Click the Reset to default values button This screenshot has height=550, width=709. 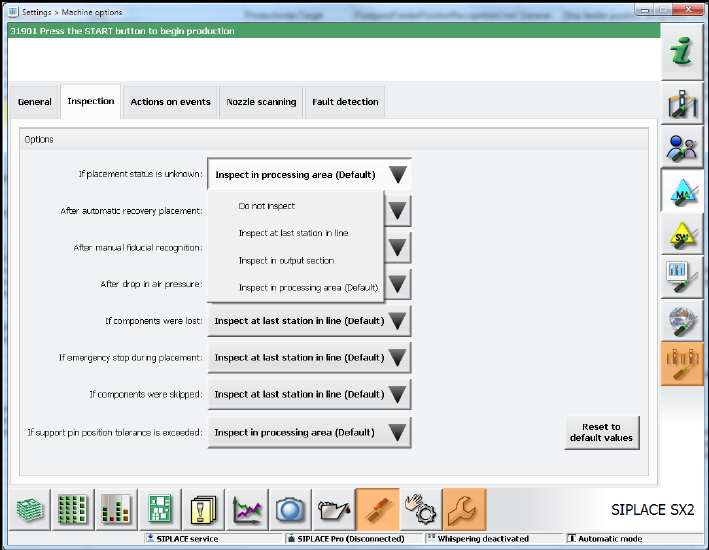pos(601,432)
